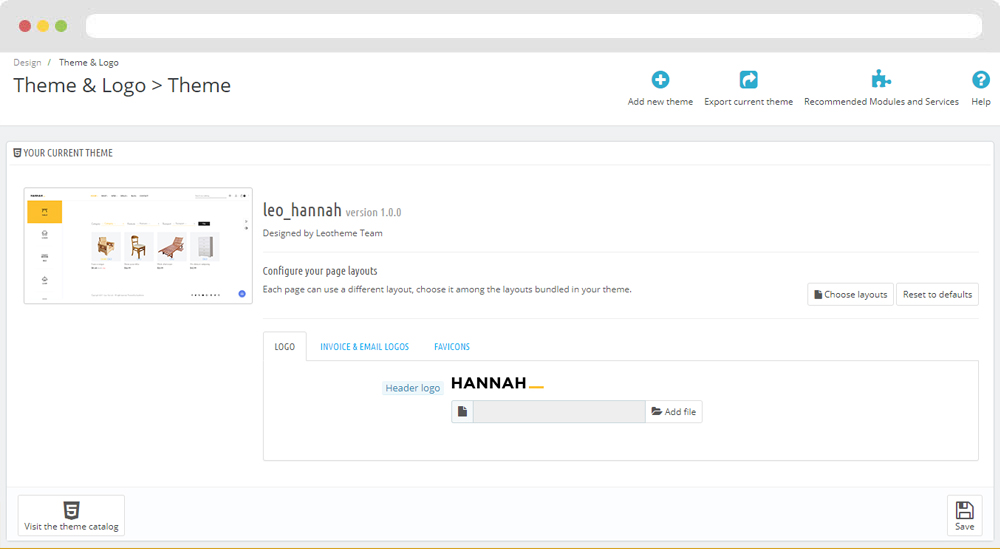Click the floppy disk Save icon
Viewport: 1000px width, 549px height.
[x=964, y=510]
